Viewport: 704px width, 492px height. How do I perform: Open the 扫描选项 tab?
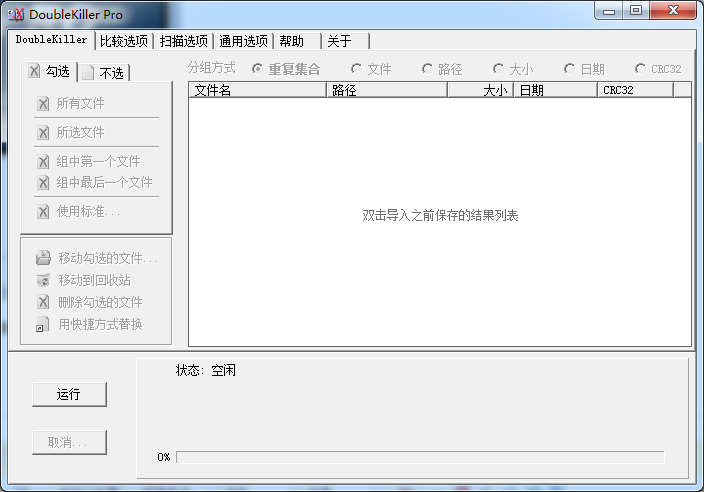pos(184,41)
